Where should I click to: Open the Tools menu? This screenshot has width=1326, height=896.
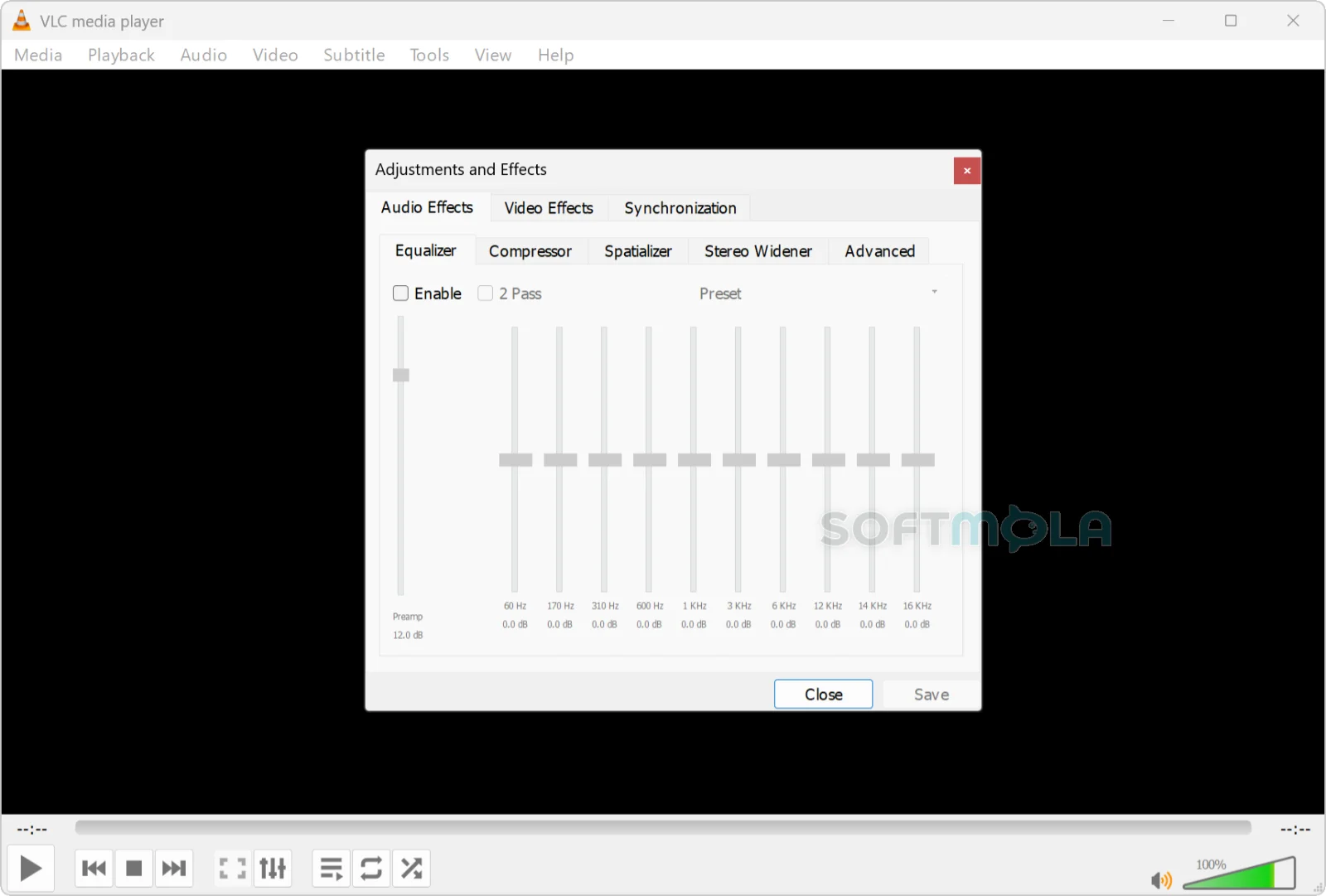(x=429, y=55)
